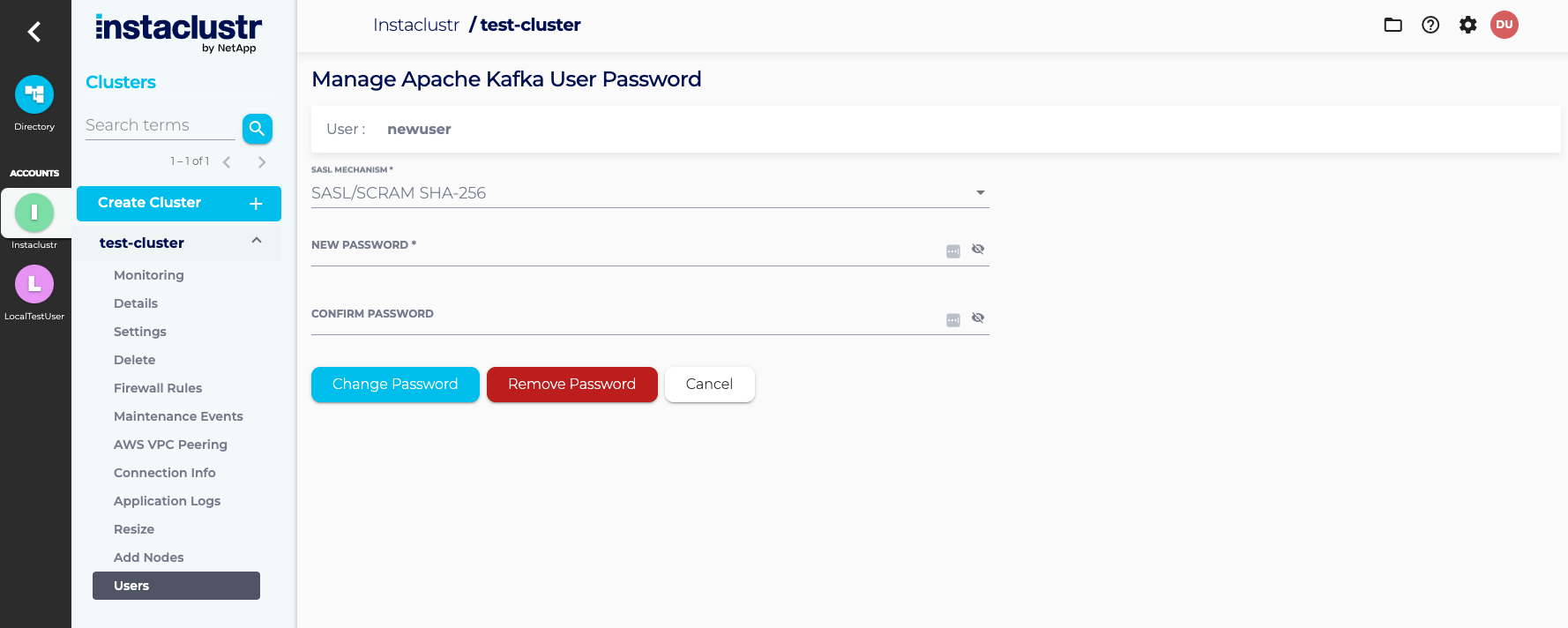Go to next page of clusters
Screen dimensions: 1568x628
tap(262, 162)
